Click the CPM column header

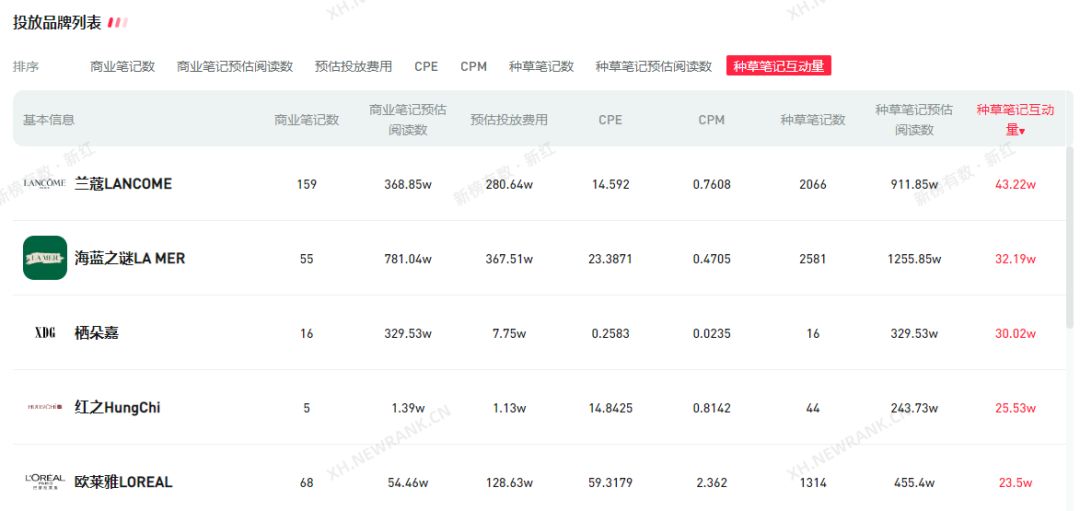point(712,120)
